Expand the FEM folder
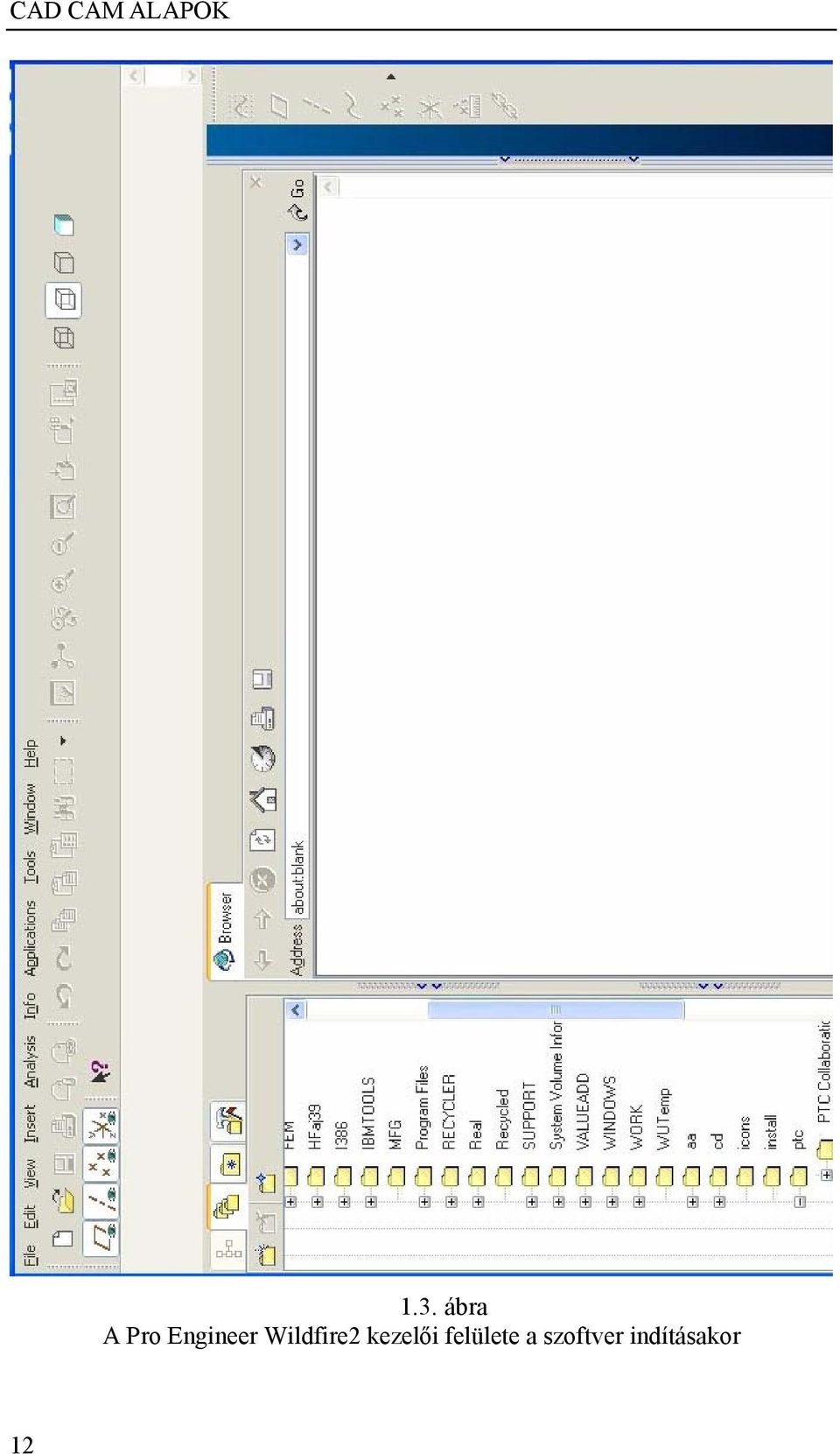 [291, 1202]
